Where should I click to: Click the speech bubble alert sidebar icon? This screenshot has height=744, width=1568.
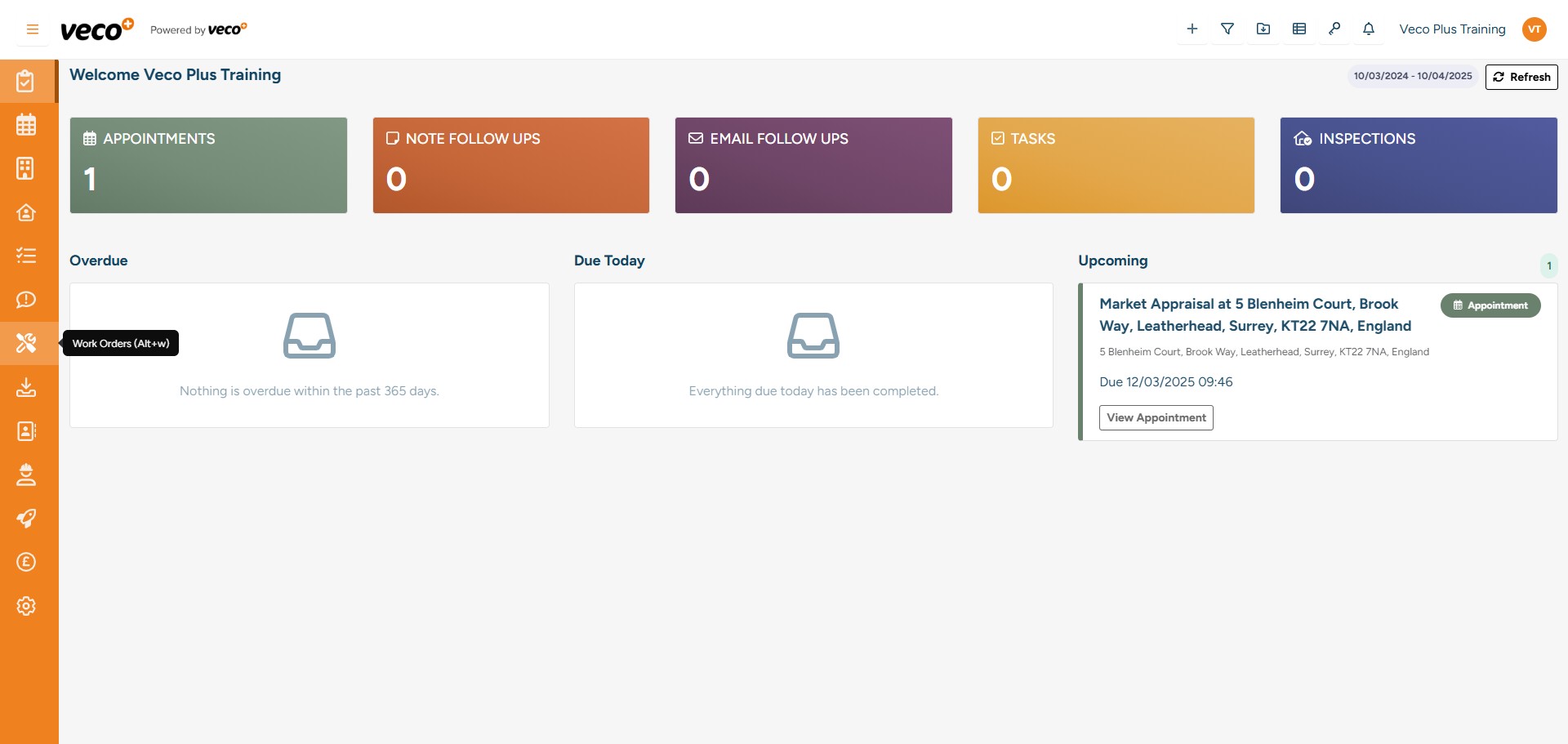click(26, 300)
